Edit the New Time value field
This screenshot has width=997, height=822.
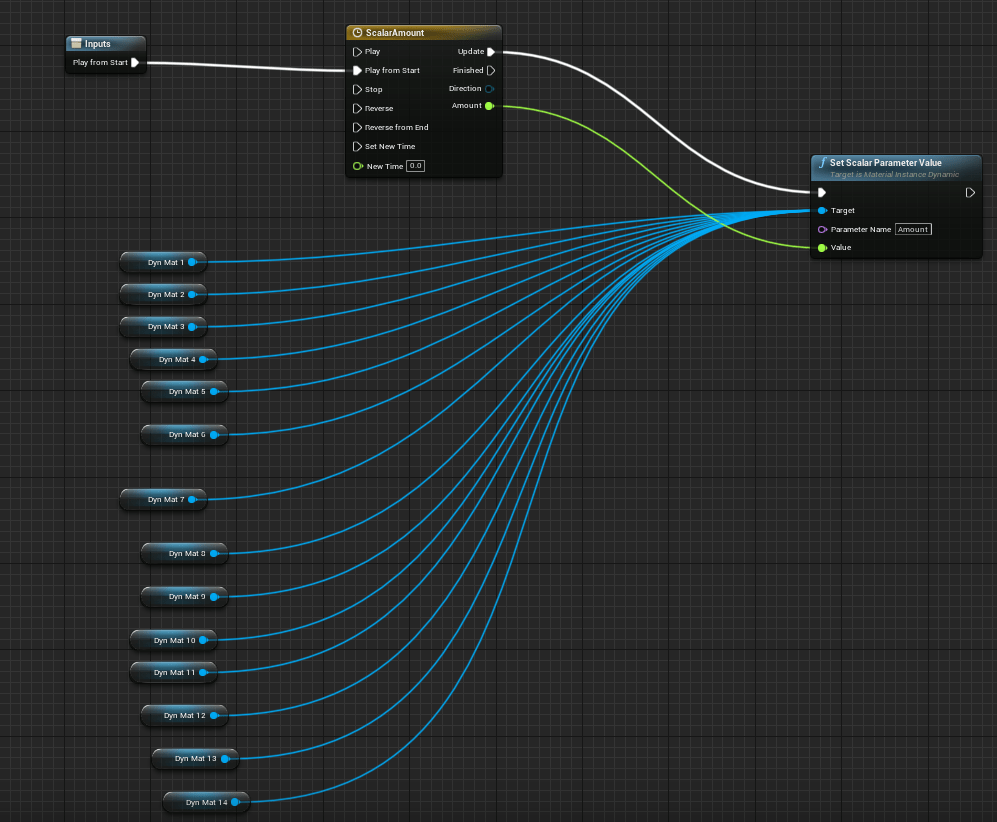click(x=415, y=166)
